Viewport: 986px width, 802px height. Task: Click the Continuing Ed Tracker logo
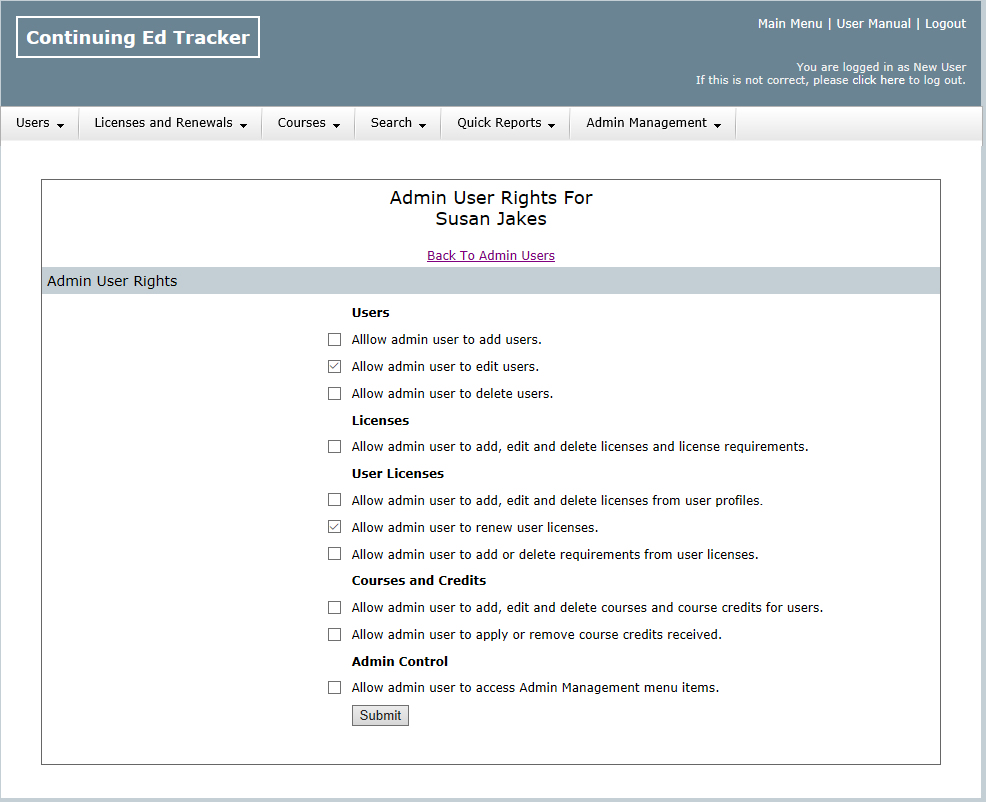[x=138, y=38]
